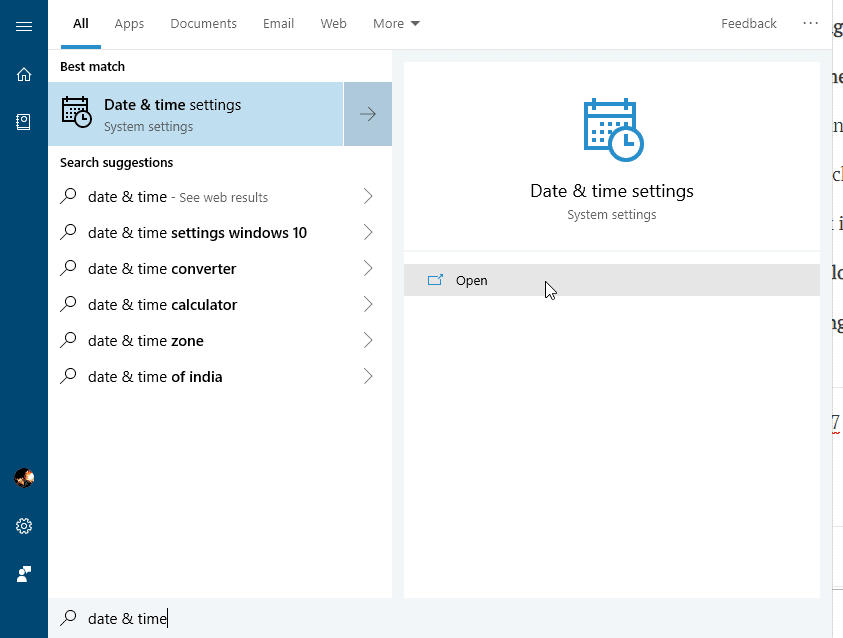Open the Settings gear icon

24,526
